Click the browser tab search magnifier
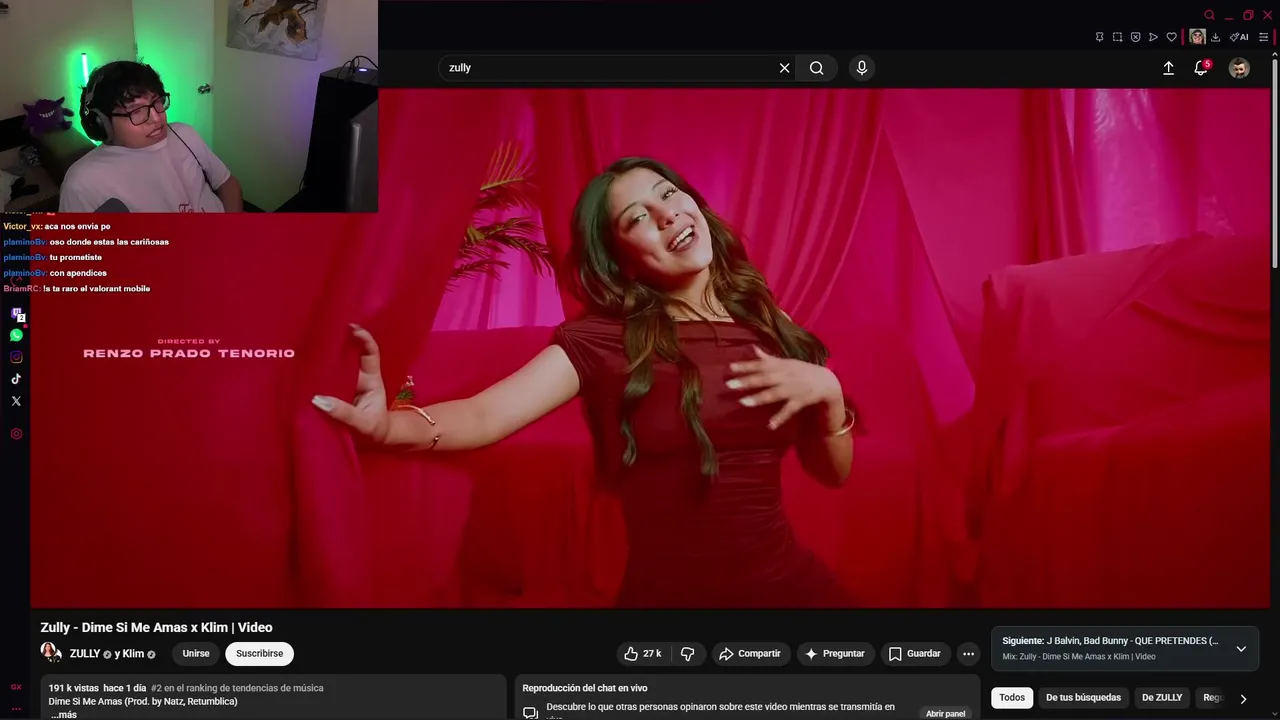This screenshot has height=720, width=1280. click(x=1209, y=15)
